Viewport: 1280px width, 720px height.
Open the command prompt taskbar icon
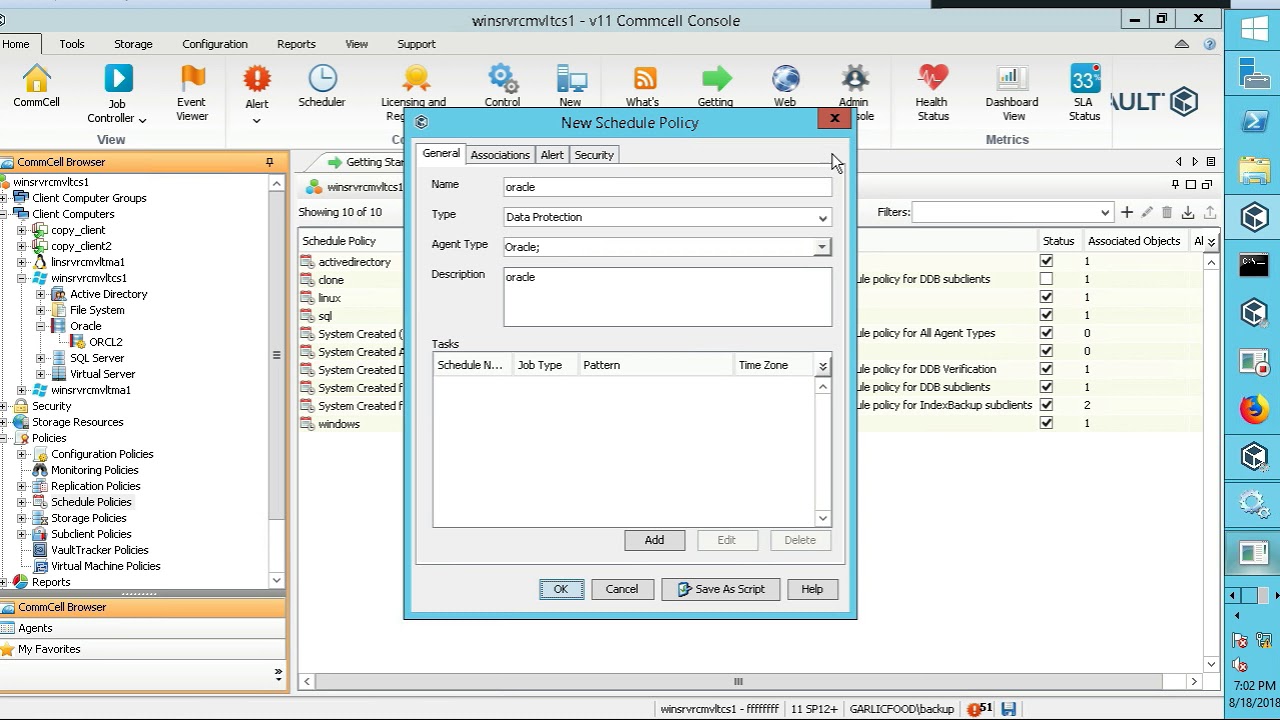(x=1254, y=265)
